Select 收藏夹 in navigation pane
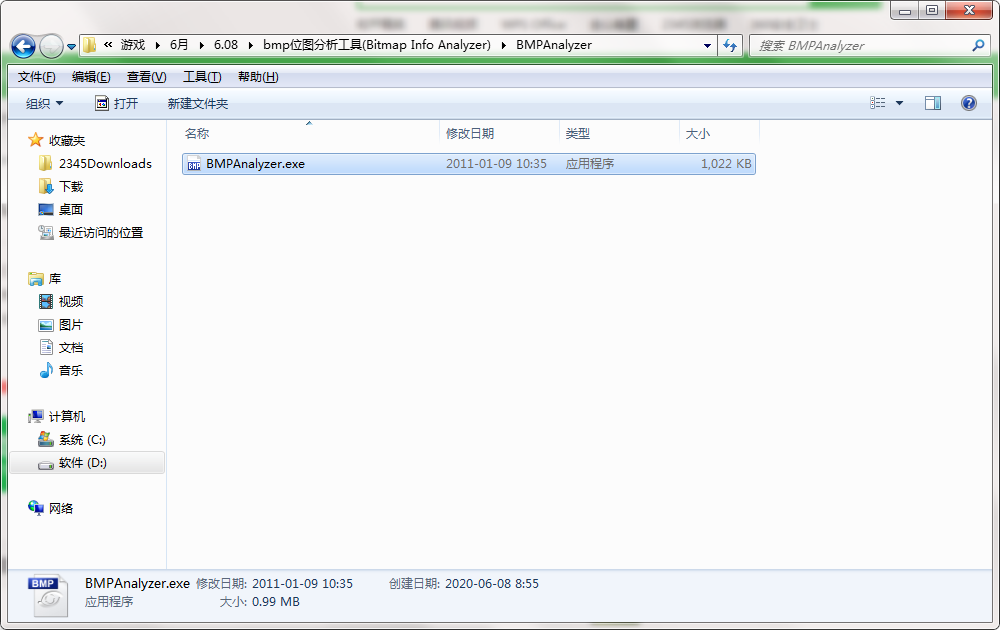 click(67, 140)
